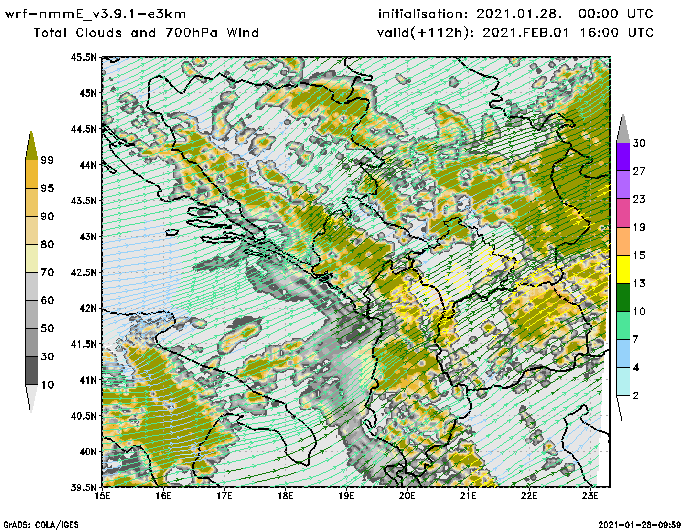
Task: Click the dark green 10–13 wind swatch
Action: coord(623,297)
